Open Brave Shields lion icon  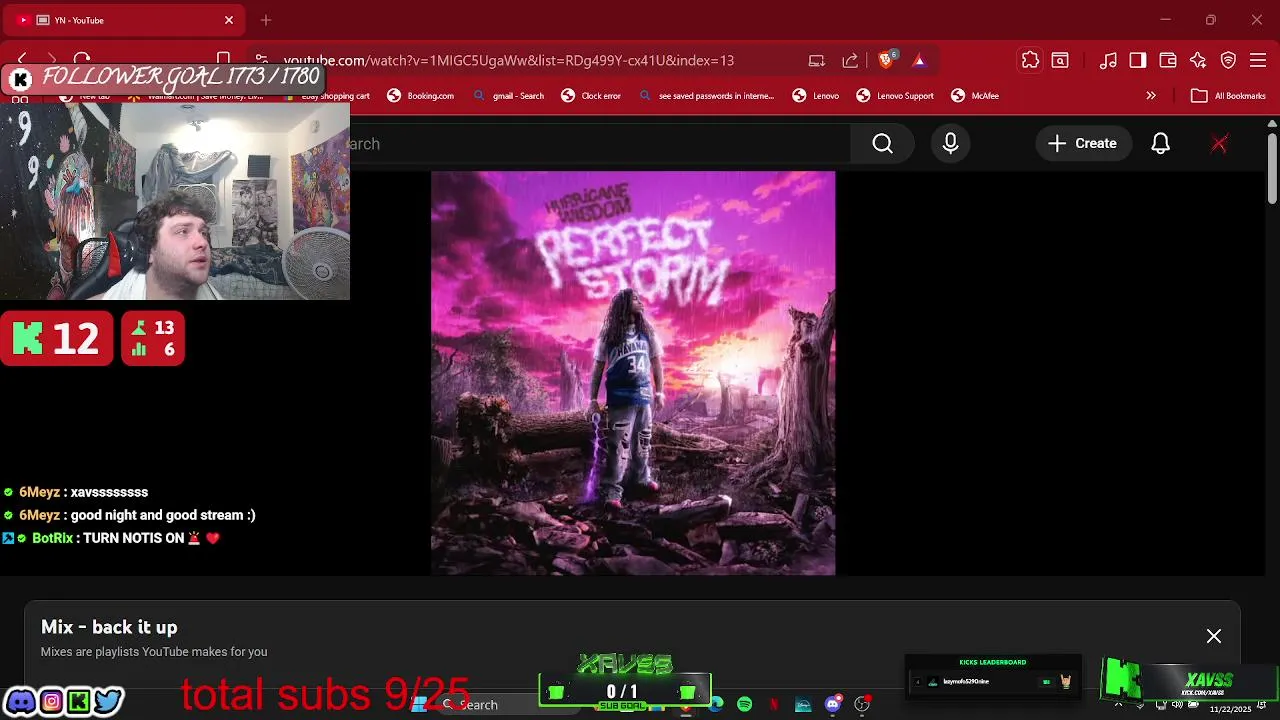coord(886,60)
